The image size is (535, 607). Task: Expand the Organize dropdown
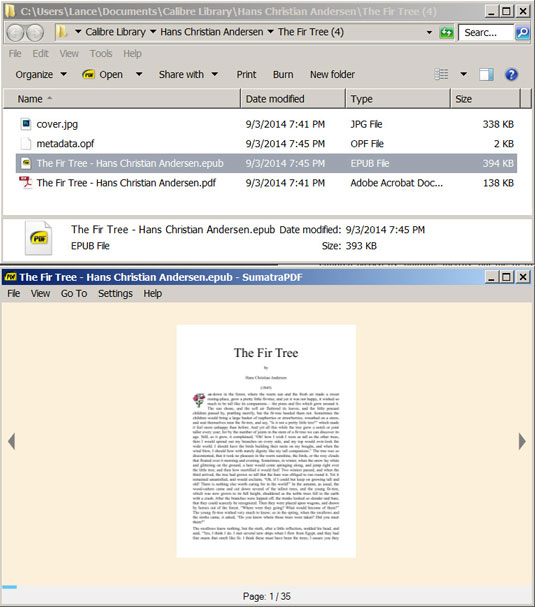click(x=63, y=74)
